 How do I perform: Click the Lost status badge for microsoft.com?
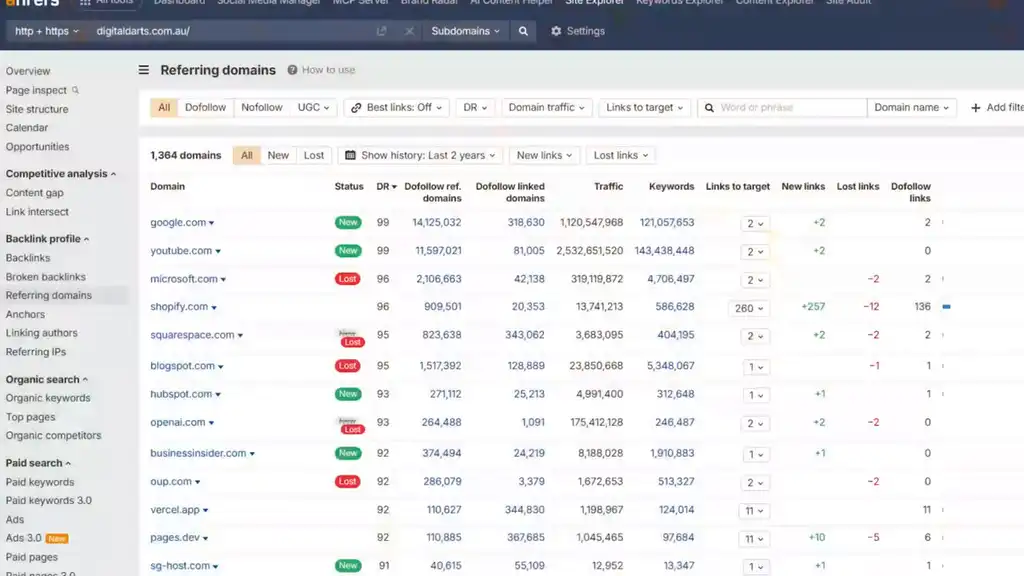coord(347,279)
